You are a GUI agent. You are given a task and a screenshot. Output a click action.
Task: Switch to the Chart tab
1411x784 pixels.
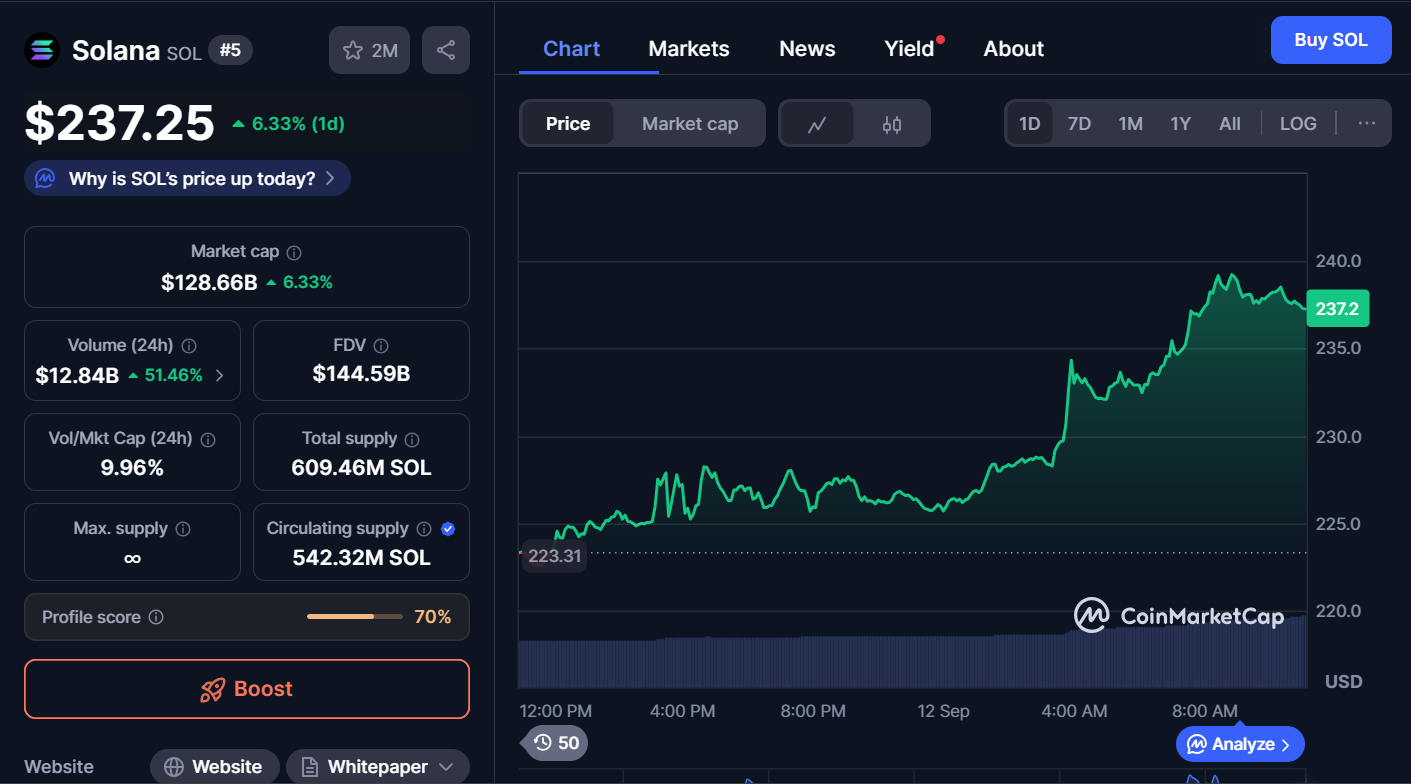[572, 49]
